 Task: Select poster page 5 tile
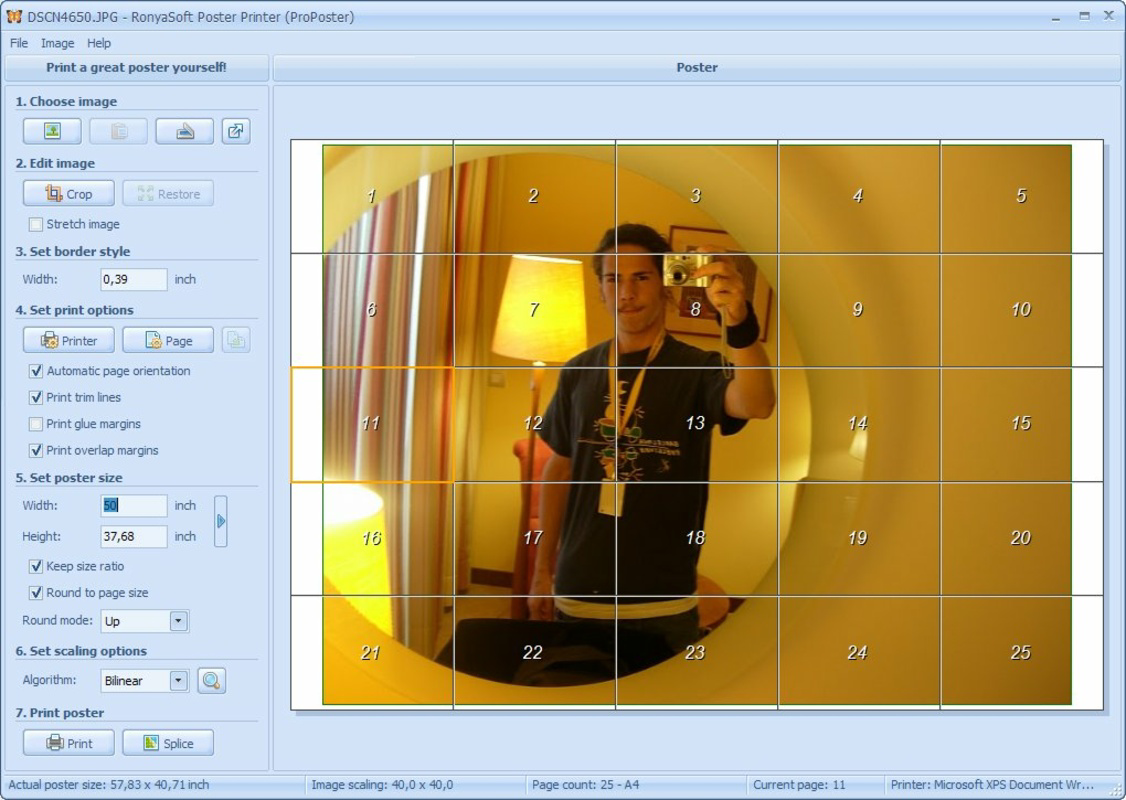[x=1021, y=196]
